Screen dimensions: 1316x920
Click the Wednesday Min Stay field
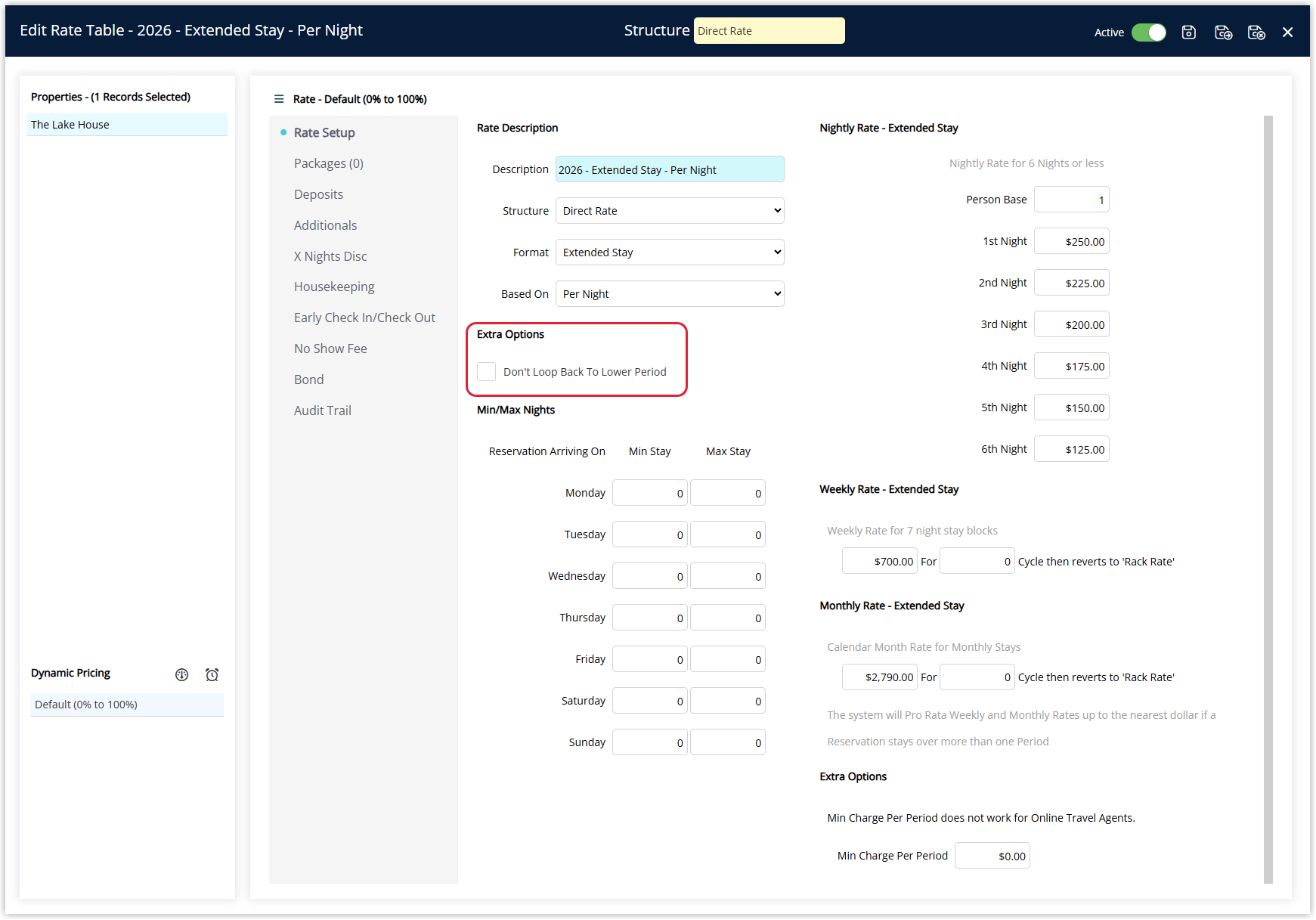(x=650, y=576)
